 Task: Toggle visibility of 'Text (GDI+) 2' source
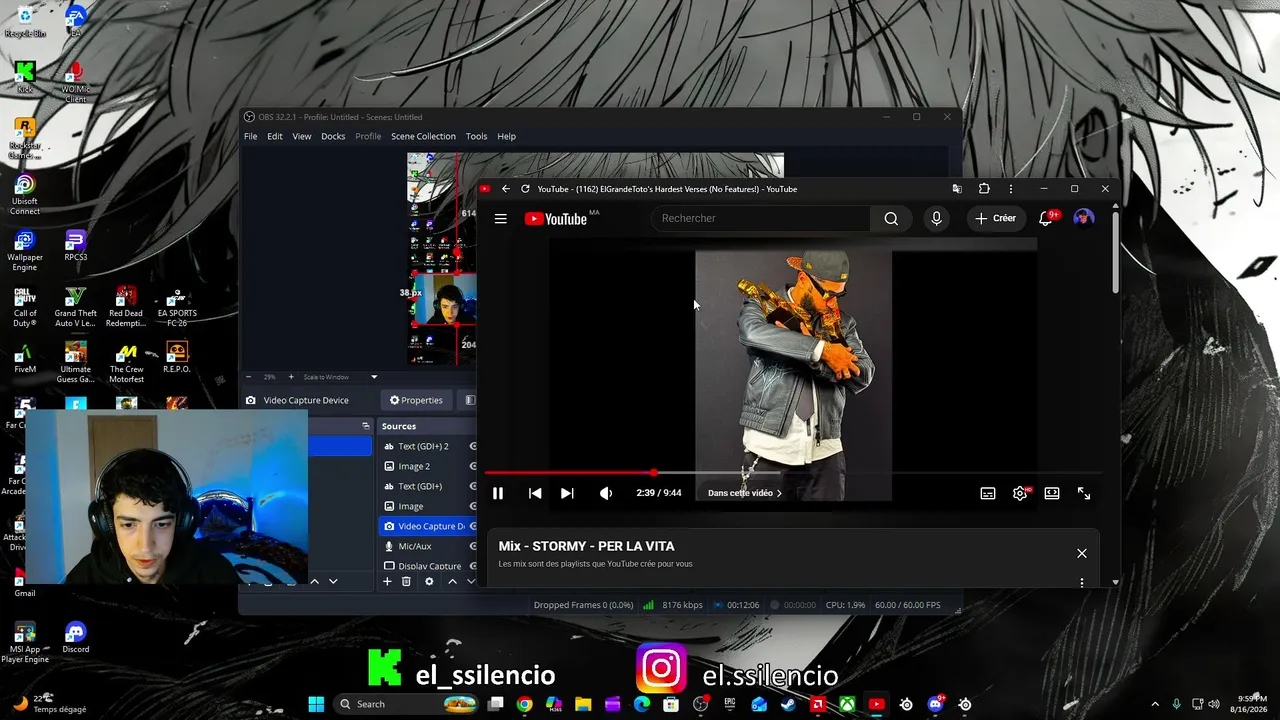(x=473, y=446)
